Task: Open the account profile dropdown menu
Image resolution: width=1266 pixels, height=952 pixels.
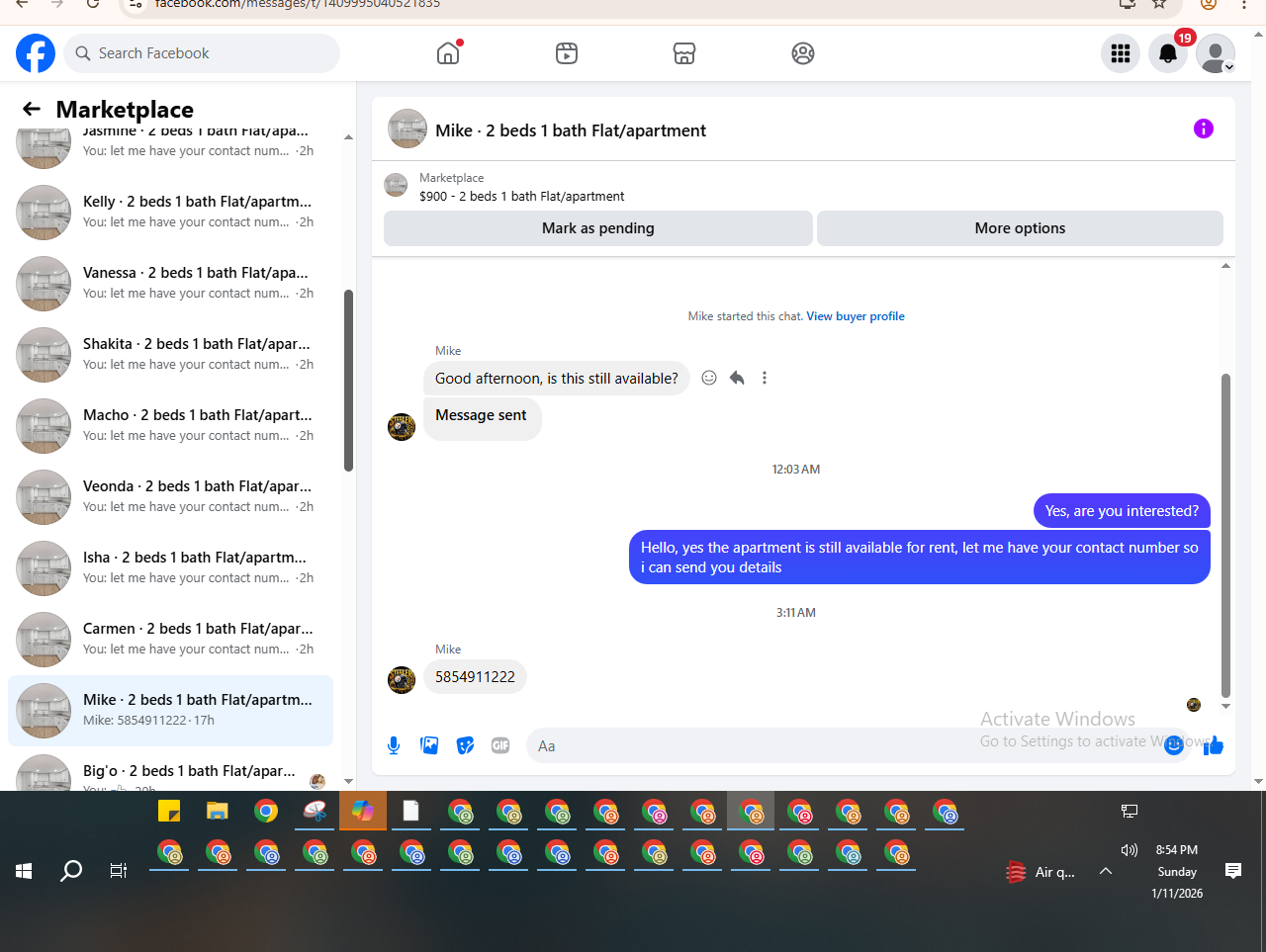Action: click(1216, 53)
